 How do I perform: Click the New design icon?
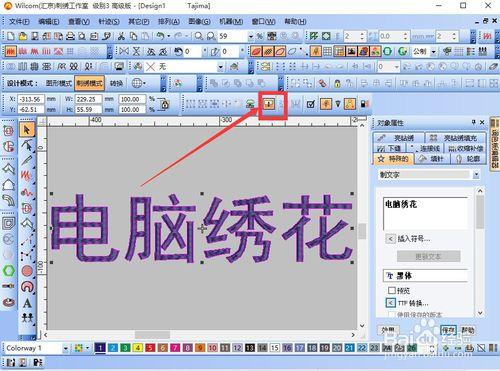(x=11, y=36)
